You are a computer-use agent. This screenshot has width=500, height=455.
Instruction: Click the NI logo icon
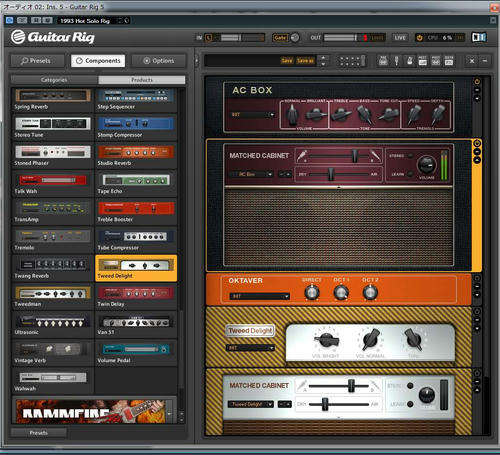479,37
